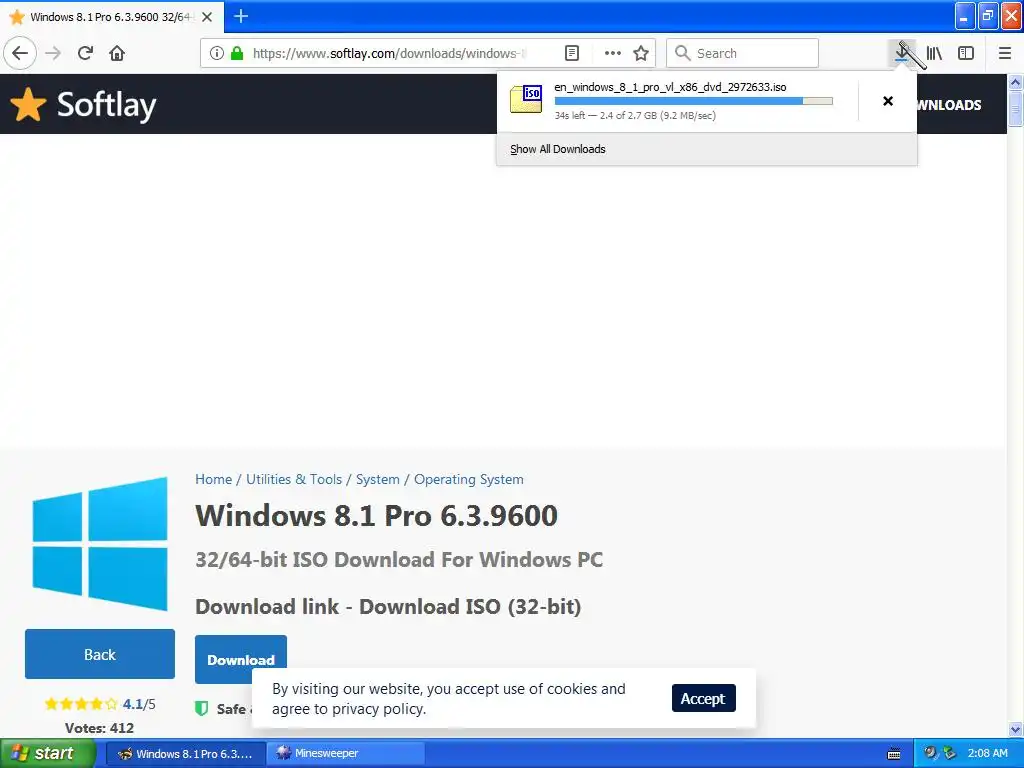This screenshot has height=768, width=1024.
Task: Click the first system tray icon
Action: (930, 752)
